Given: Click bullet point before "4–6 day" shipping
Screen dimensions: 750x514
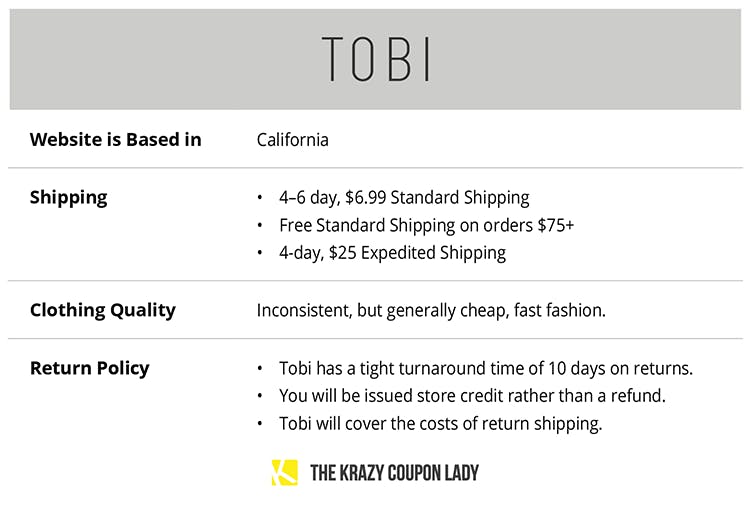Looking at the screenshot, I should 261,198.
